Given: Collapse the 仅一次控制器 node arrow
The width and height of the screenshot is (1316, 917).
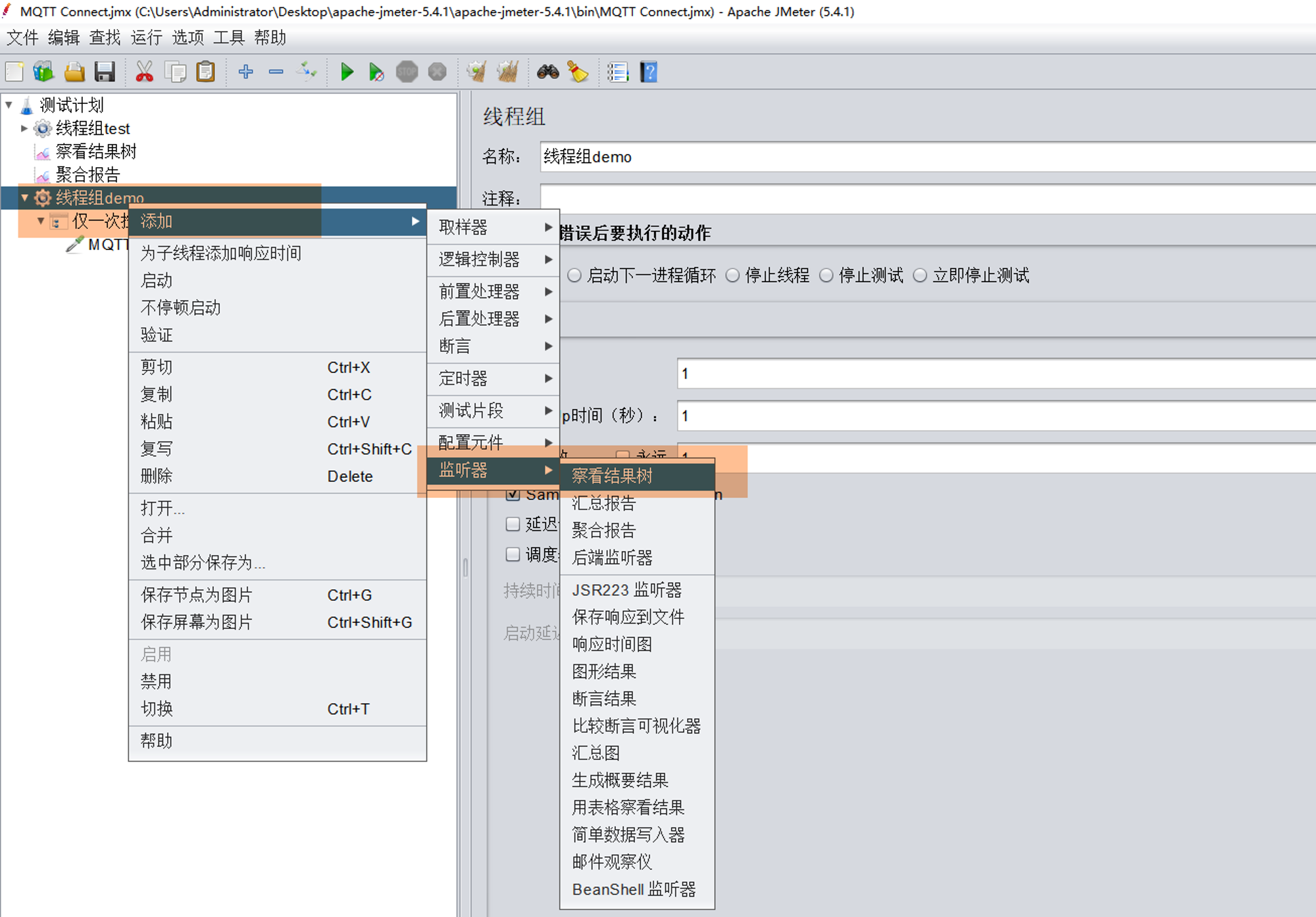Looking at the screenshot, I should 41,221.
